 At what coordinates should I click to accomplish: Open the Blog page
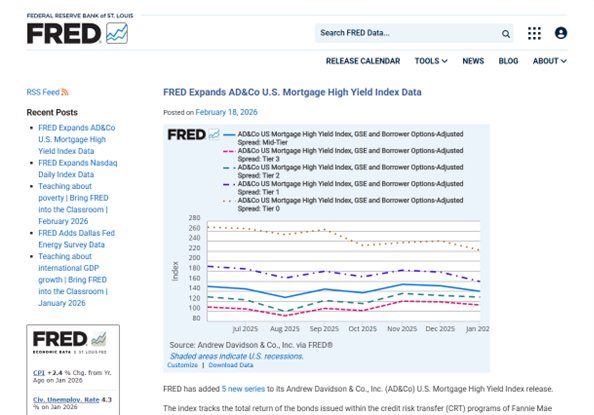[x=508, y=61]
